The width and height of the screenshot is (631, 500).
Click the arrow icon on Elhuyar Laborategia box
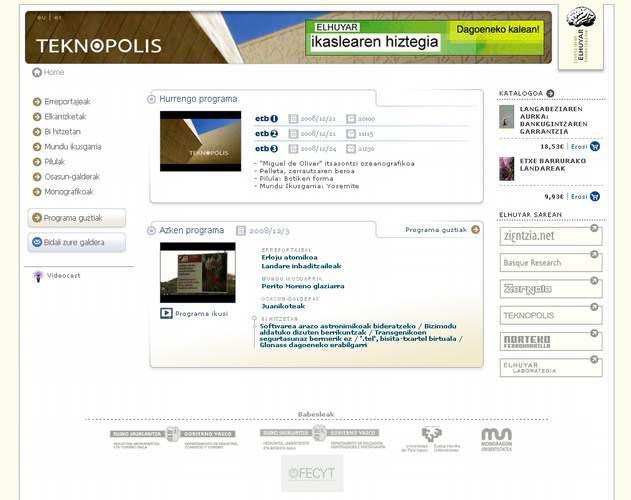[x=594, y=360]
